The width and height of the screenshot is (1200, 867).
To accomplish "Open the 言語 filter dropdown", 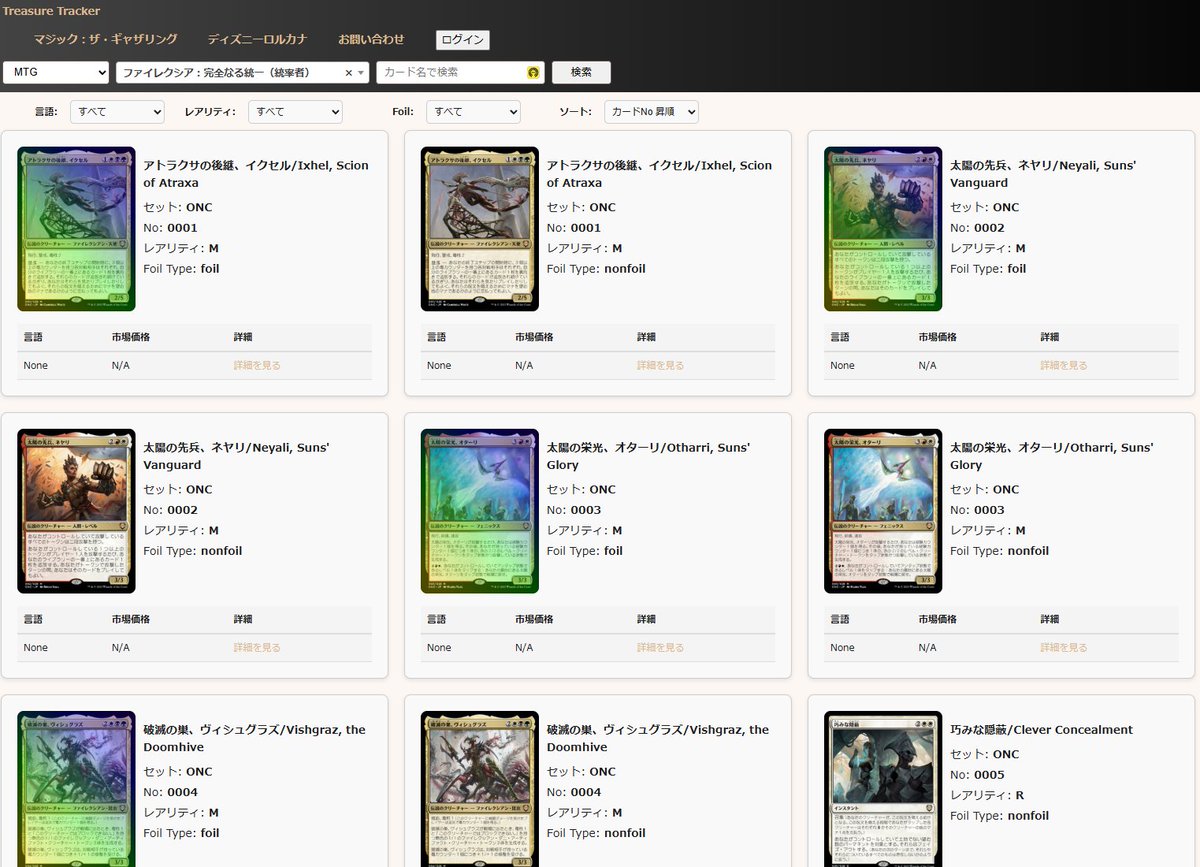I will (117, 111).
